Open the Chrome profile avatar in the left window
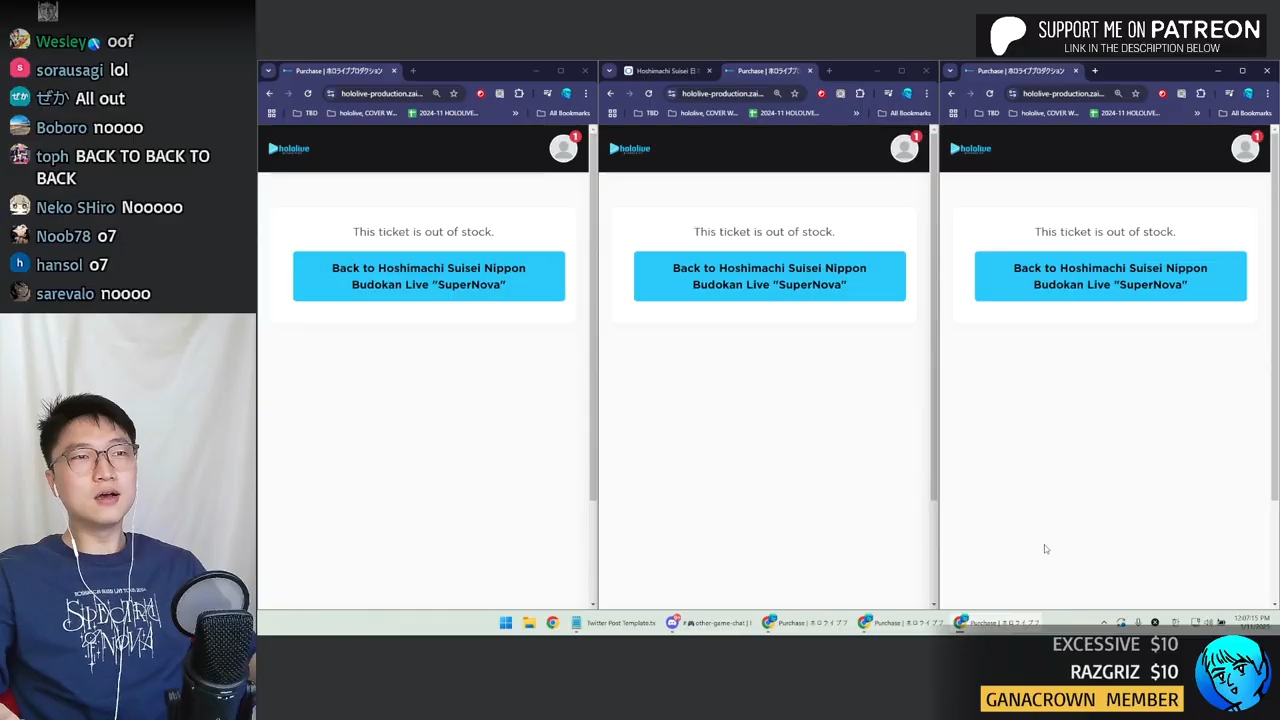 (566, 93)
